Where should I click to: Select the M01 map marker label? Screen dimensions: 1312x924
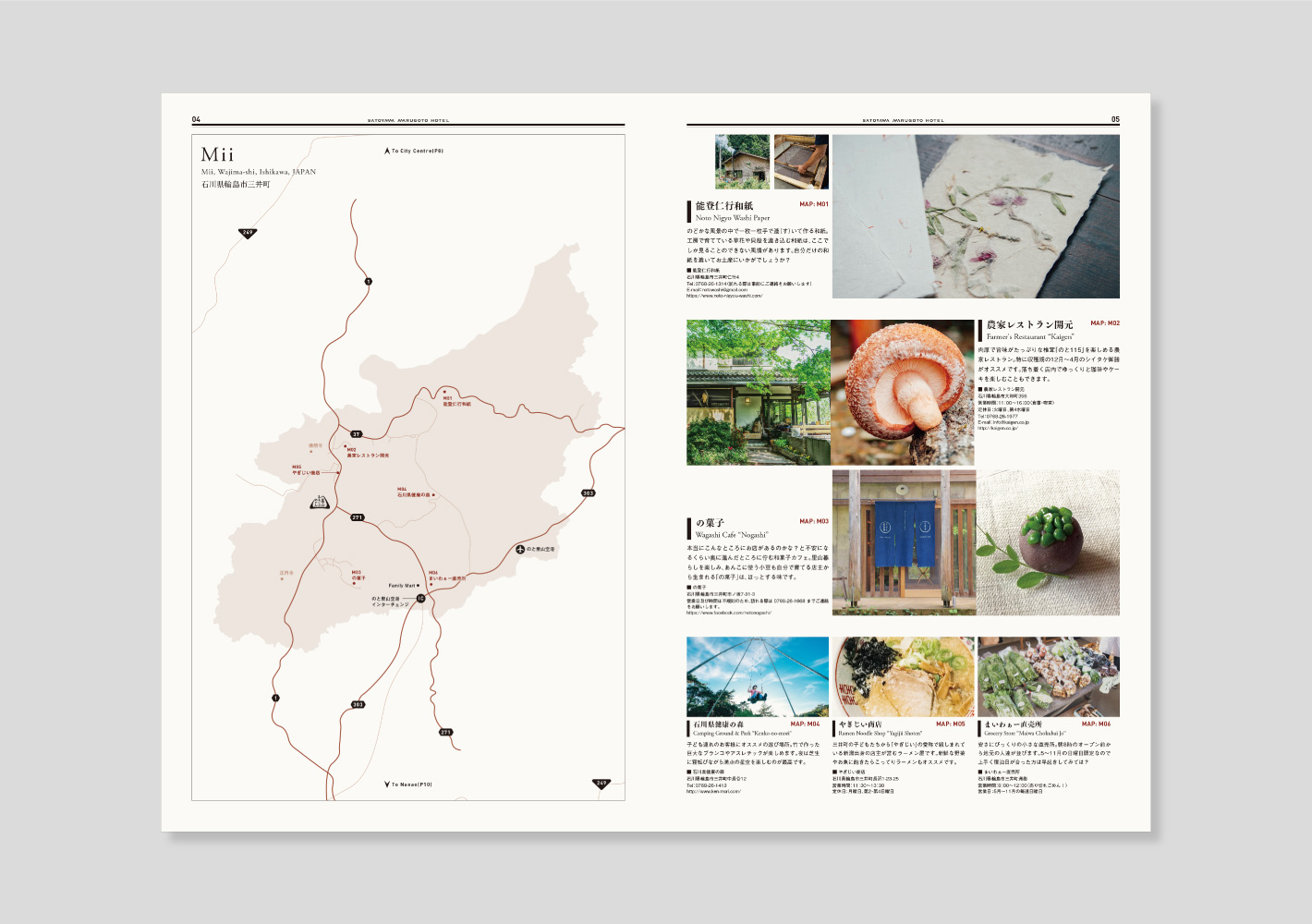(x=447, y=398)
